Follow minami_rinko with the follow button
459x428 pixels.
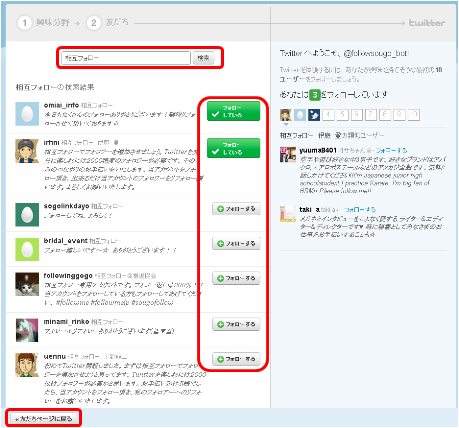[x=236, y=324]
